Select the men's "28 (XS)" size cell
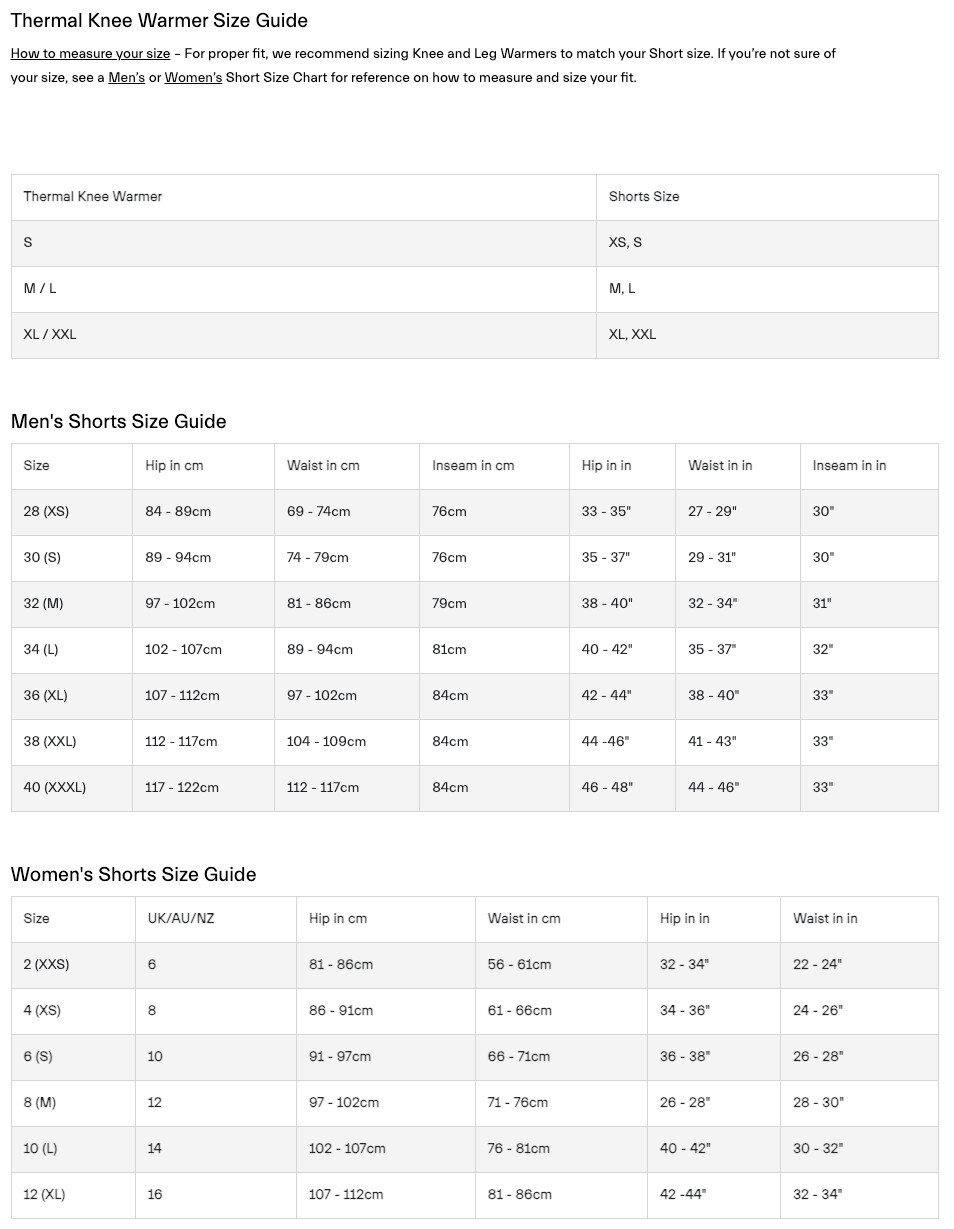Viewport: 954px width, 1229px height. [x=46, y=512]
